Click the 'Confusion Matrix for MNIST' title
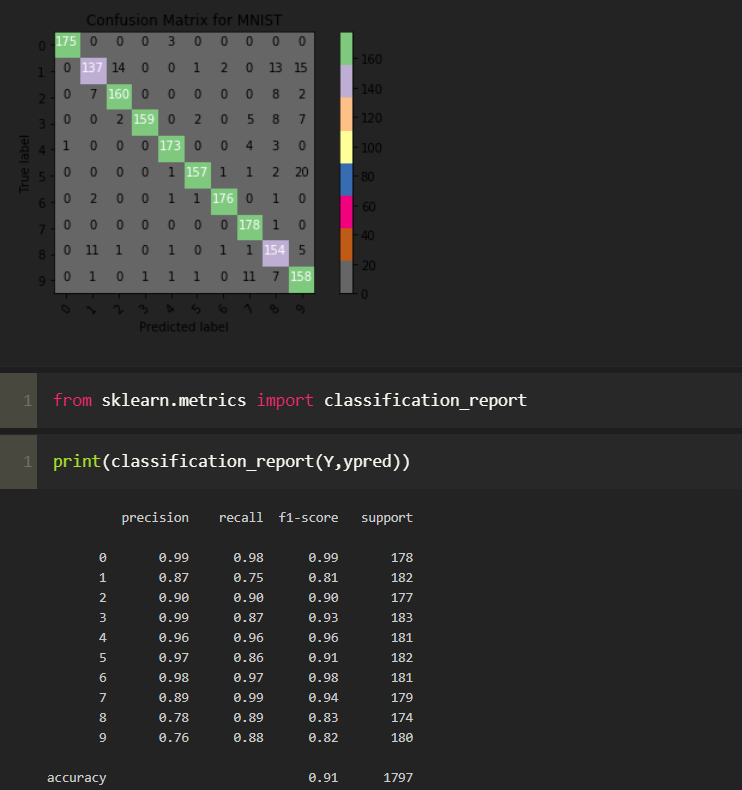 [x=184, y=20]
